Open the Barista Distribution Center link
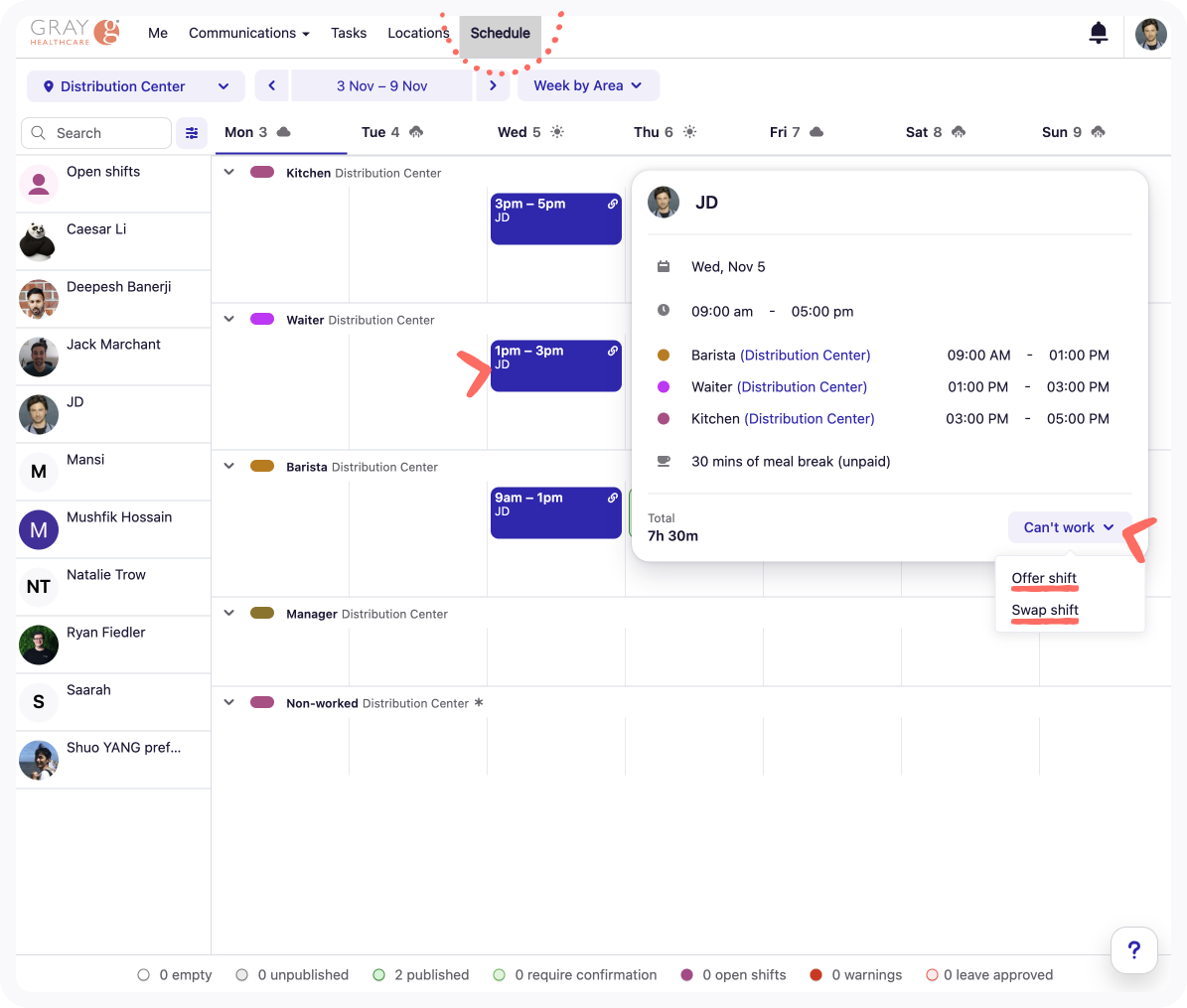 pos(805,355)
